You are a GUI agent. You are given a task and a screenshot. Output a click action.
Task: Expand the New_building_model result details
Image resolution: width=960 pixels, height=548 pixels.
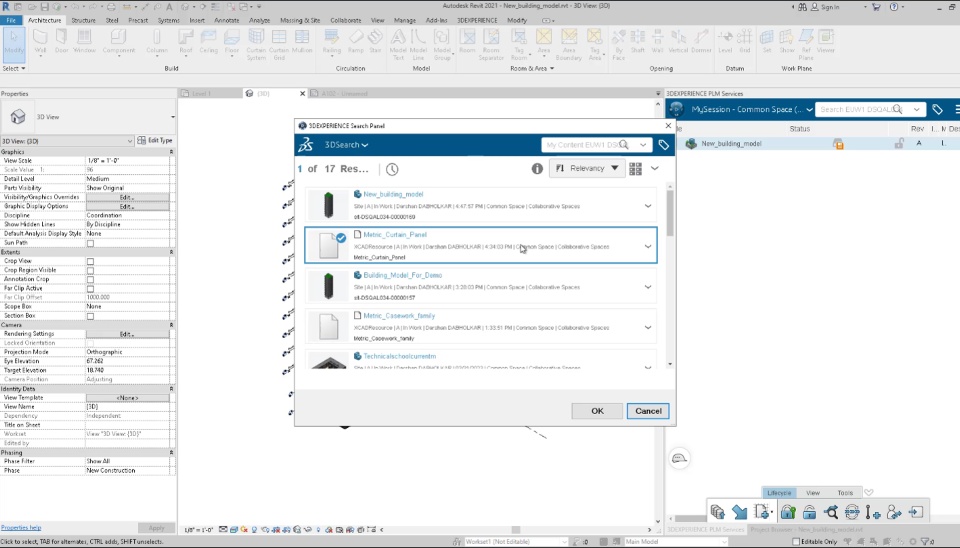[x=648, y=206]
